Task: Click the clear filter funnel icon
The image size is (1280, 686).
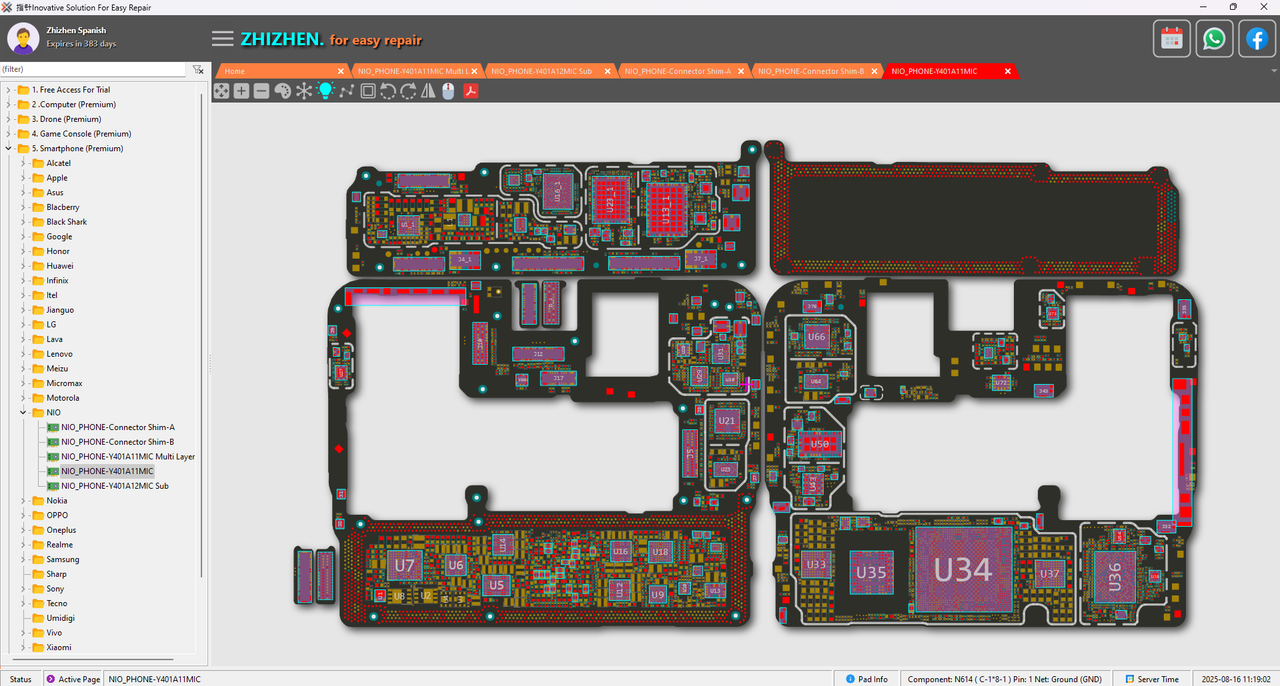Action: [198, 70]
